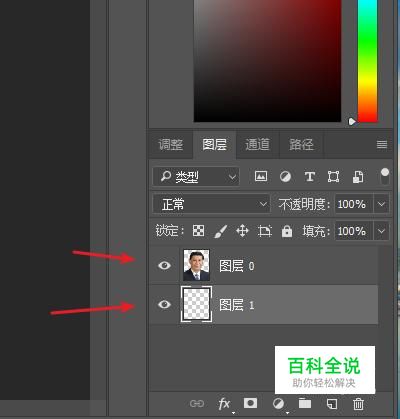
Task: Open the layers panel hamburger menu
Action: point(382,145)
